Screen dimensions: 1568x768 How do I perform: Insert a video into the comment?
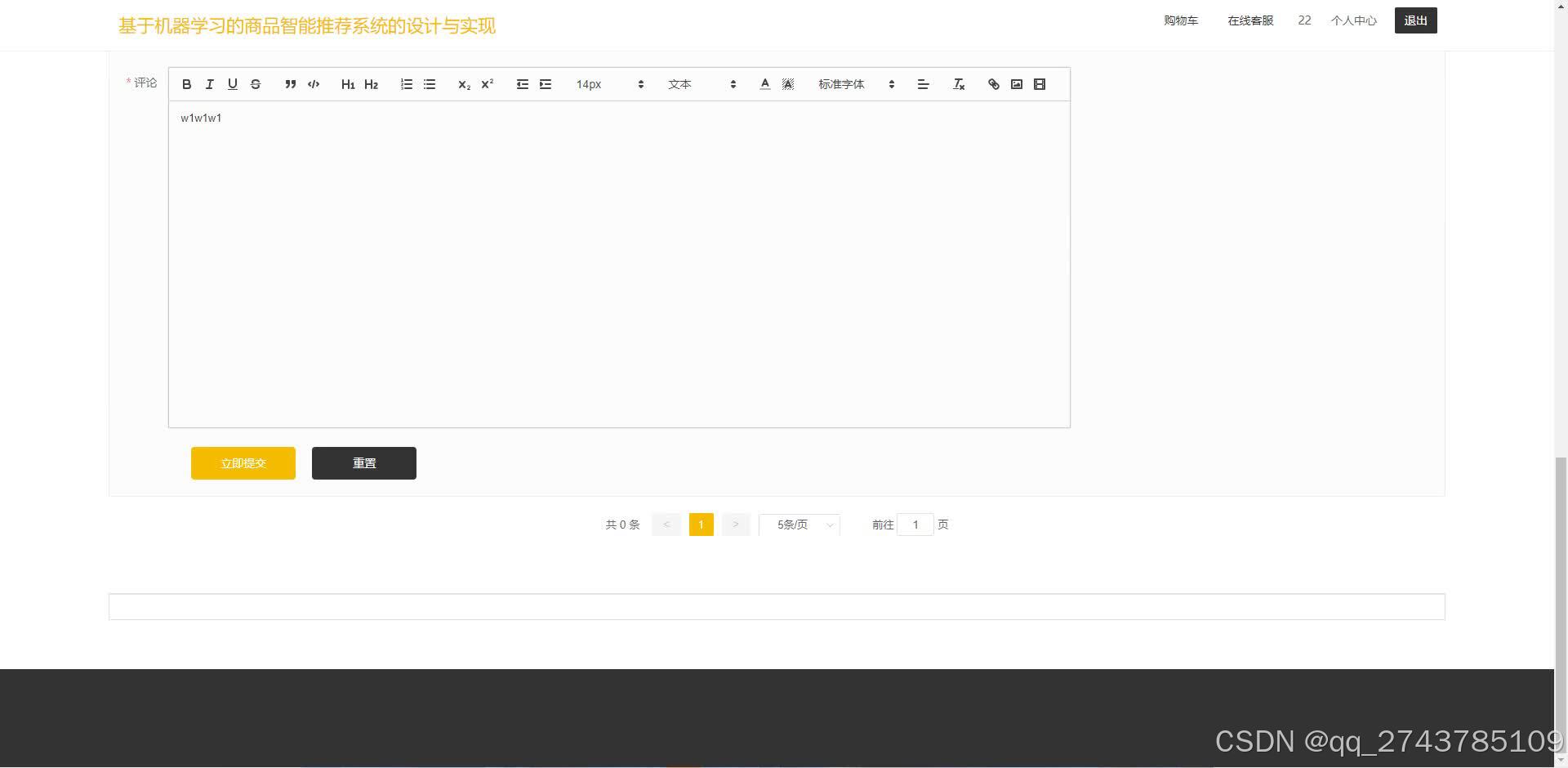tap(1040, 84)
